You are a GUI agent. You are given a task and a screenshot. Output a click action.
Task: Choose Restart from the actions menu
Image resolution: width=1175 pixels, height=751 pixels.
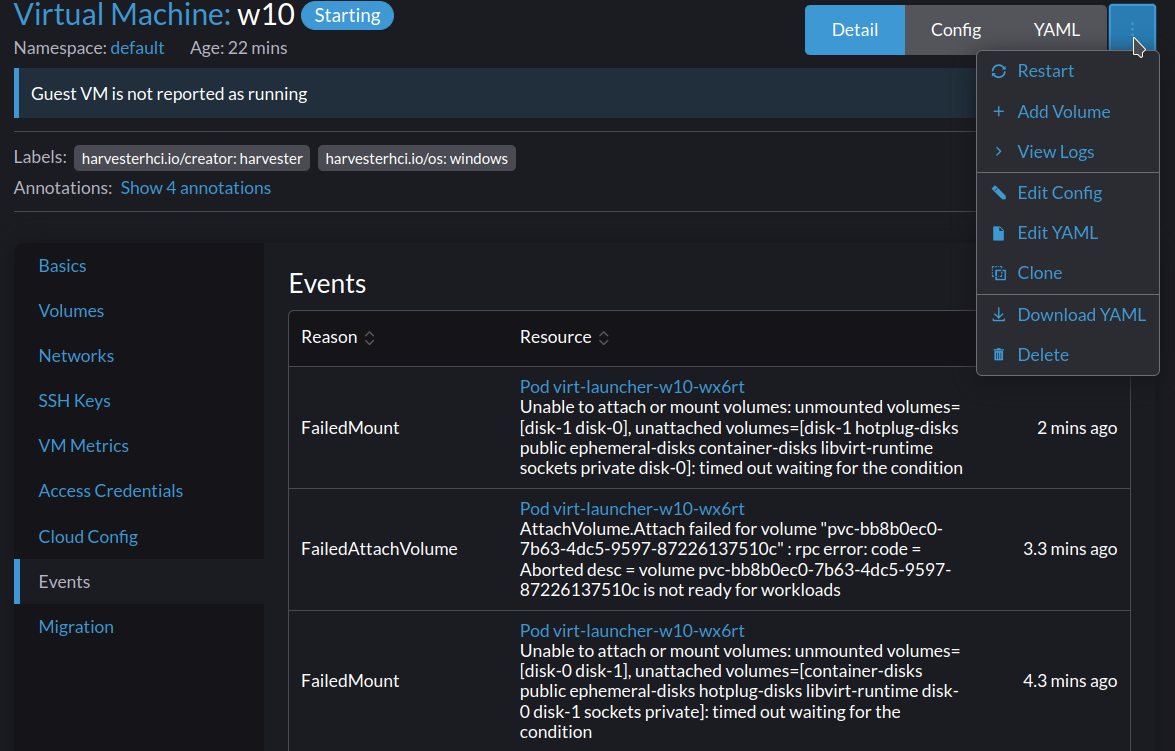1068,71
